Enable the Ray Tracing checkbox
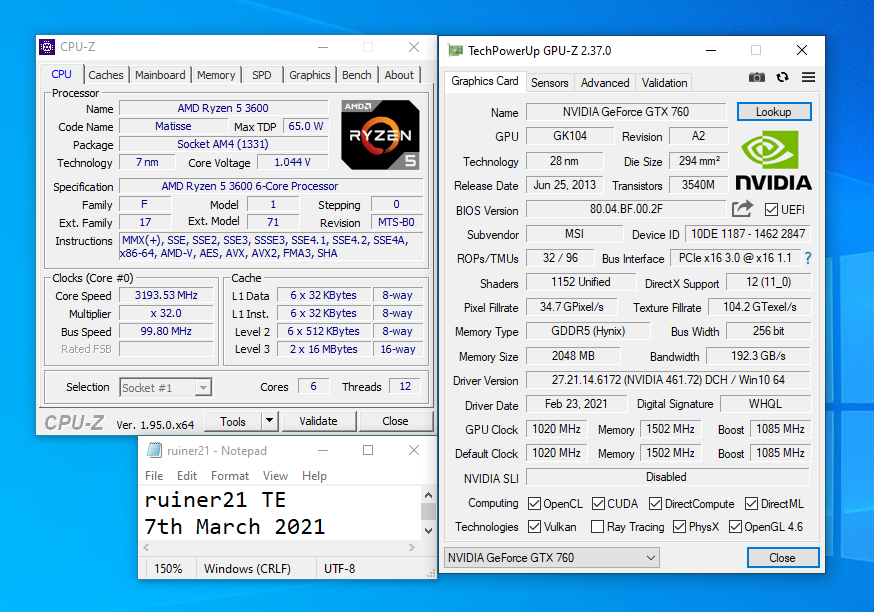The width and height of the screenshot is (874, 612). pos(597,527)
